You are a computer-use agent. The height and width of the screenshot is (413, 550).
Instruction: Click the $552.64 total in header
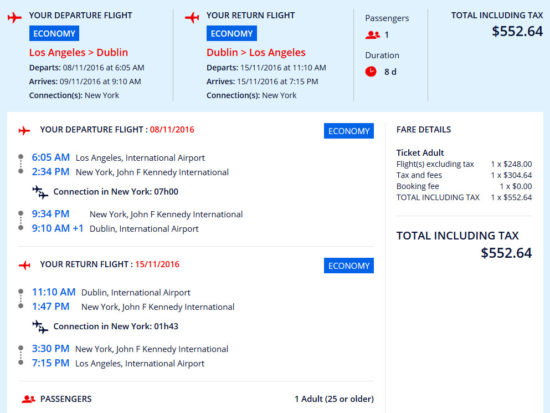517,31
